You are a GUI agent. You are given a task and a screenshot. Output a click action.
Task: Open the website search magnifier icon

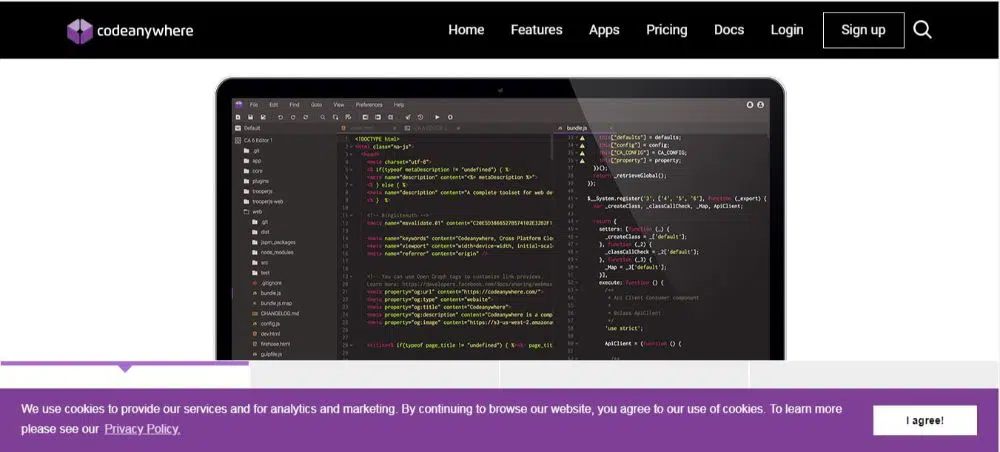coord(922,30)
